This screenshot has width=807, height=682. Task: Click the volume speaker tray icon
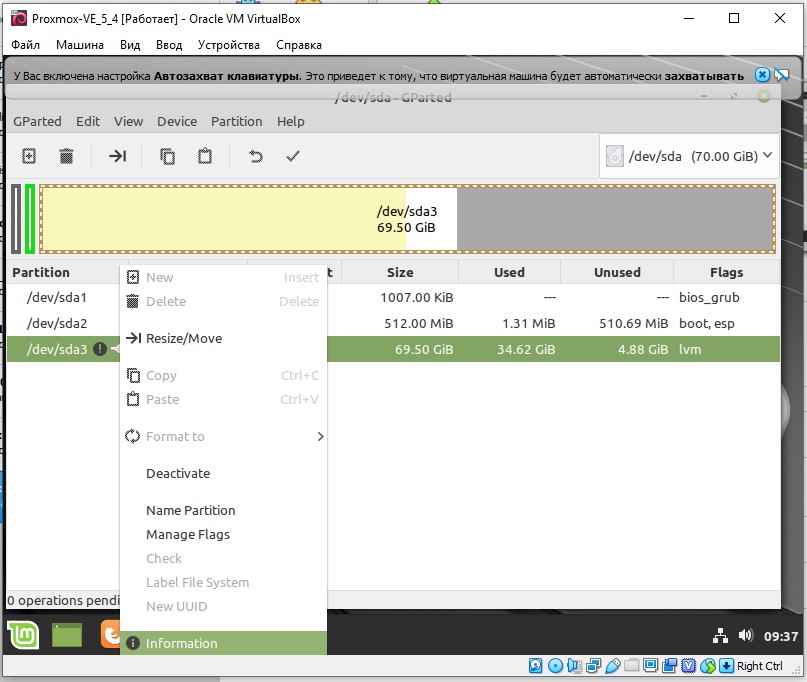tap(745, 636)
